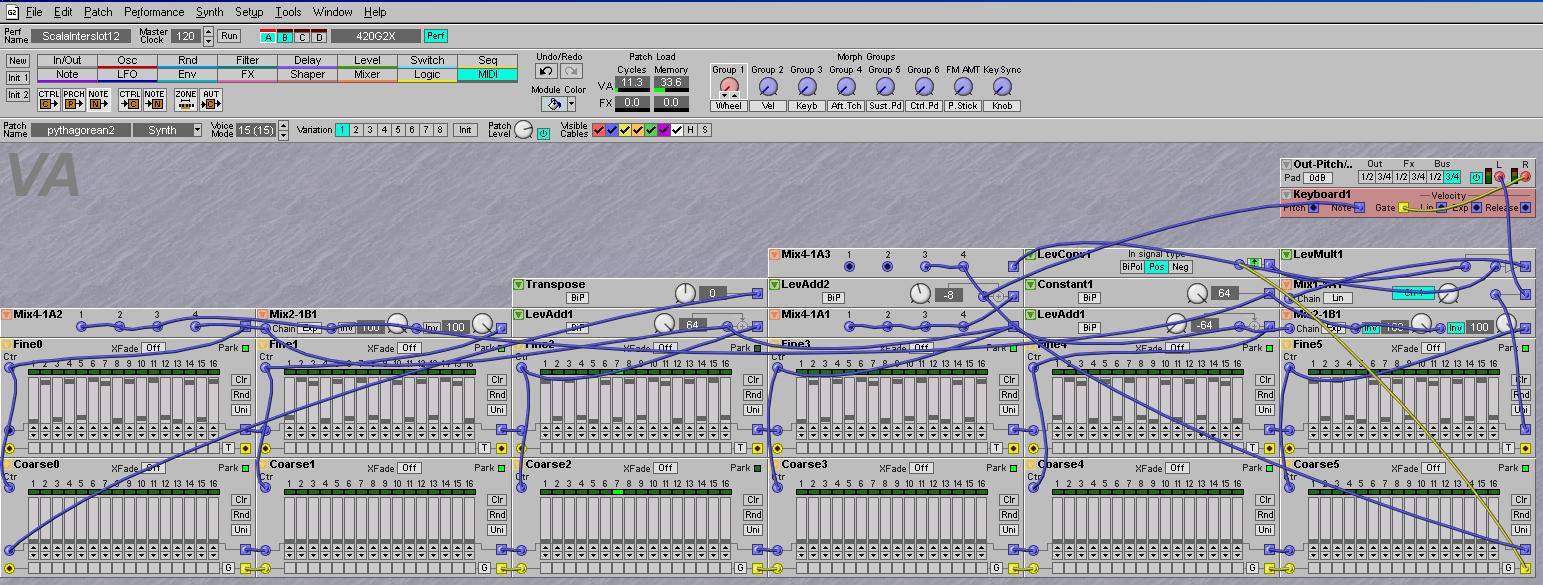1543x585 pixels.
Task: Toggle the Perf mode button
Action: (x=436, y=36)
